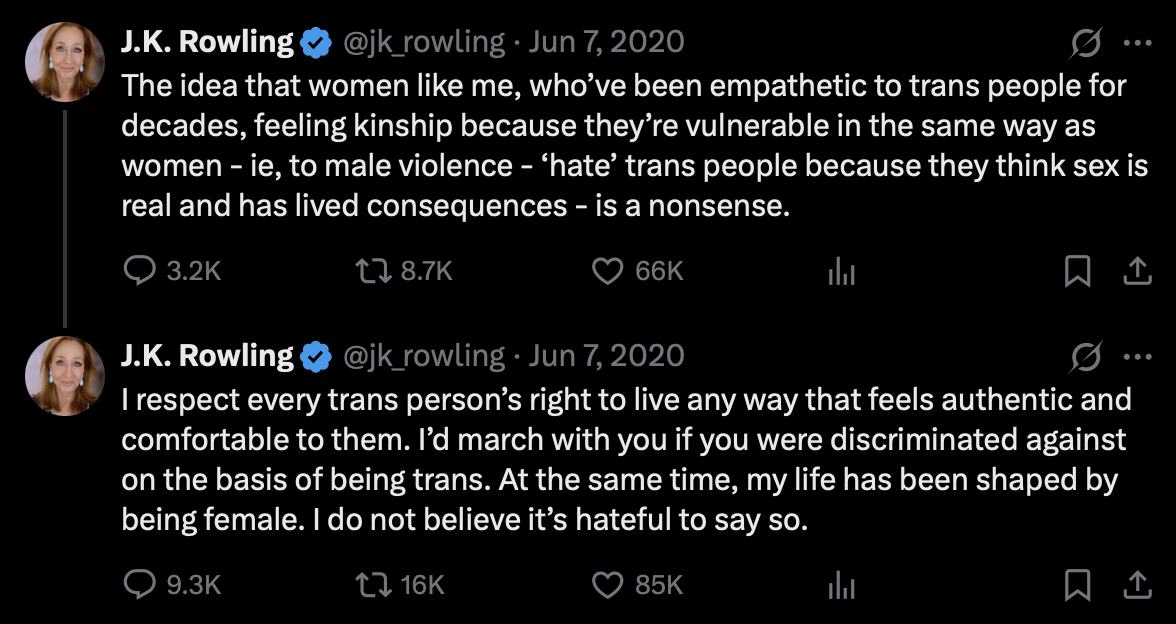Open @jk_rowling handle link in first tweet

425,42
